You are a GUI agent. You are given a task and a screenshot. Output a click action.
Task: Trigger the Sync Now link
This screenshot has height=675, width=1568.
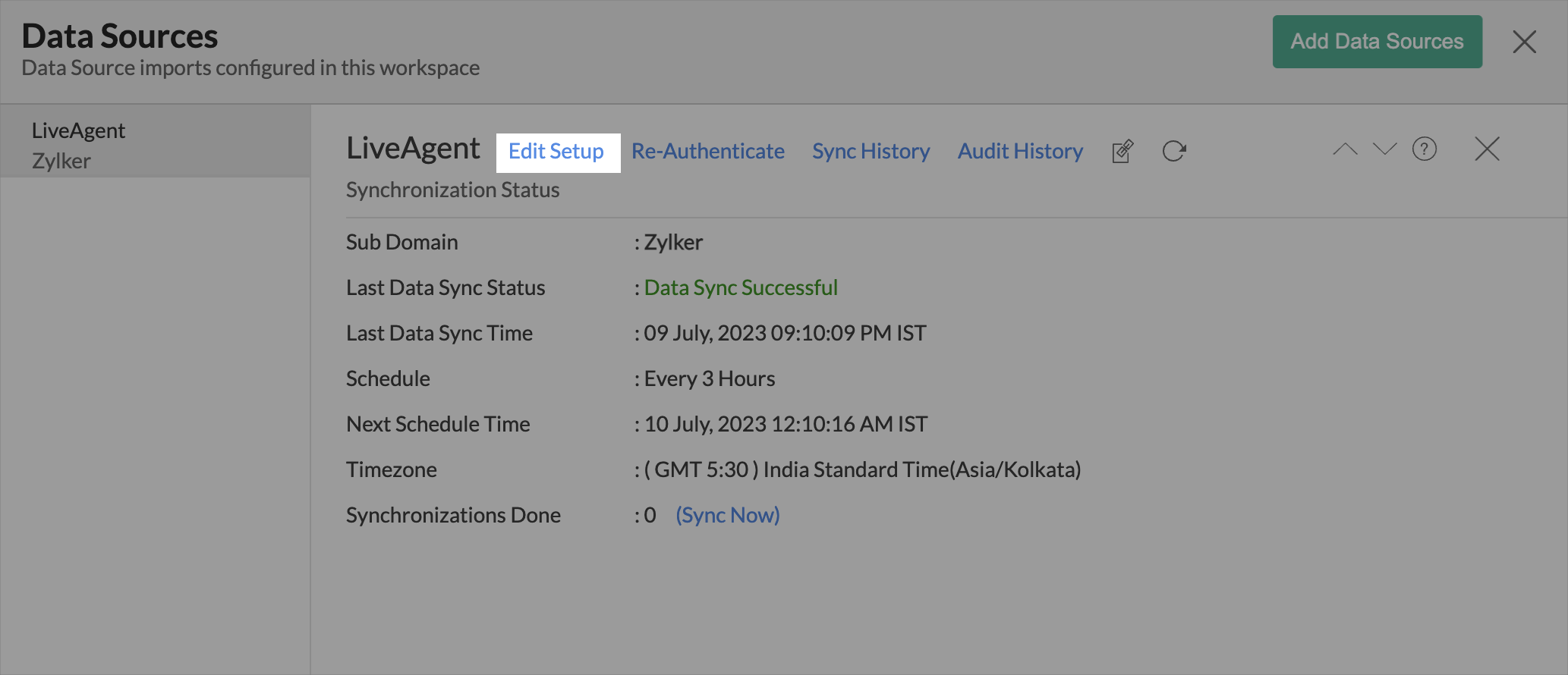pos(727,515)
